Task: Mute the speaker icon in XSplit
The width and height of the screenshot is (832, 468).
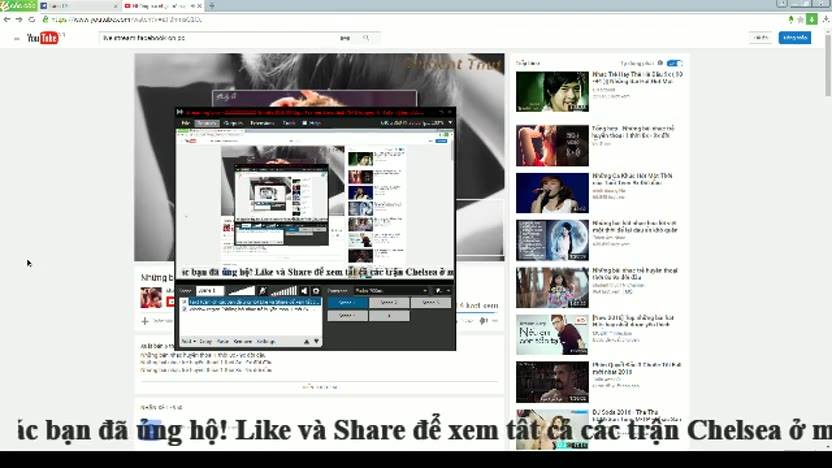Action: click(x=304, y=291)
